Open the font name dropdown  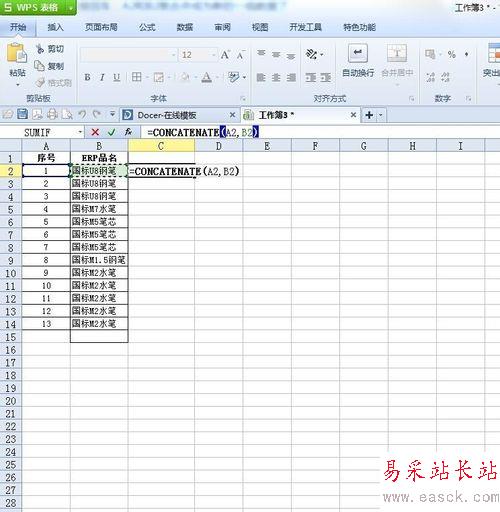(x=174, y=55)
